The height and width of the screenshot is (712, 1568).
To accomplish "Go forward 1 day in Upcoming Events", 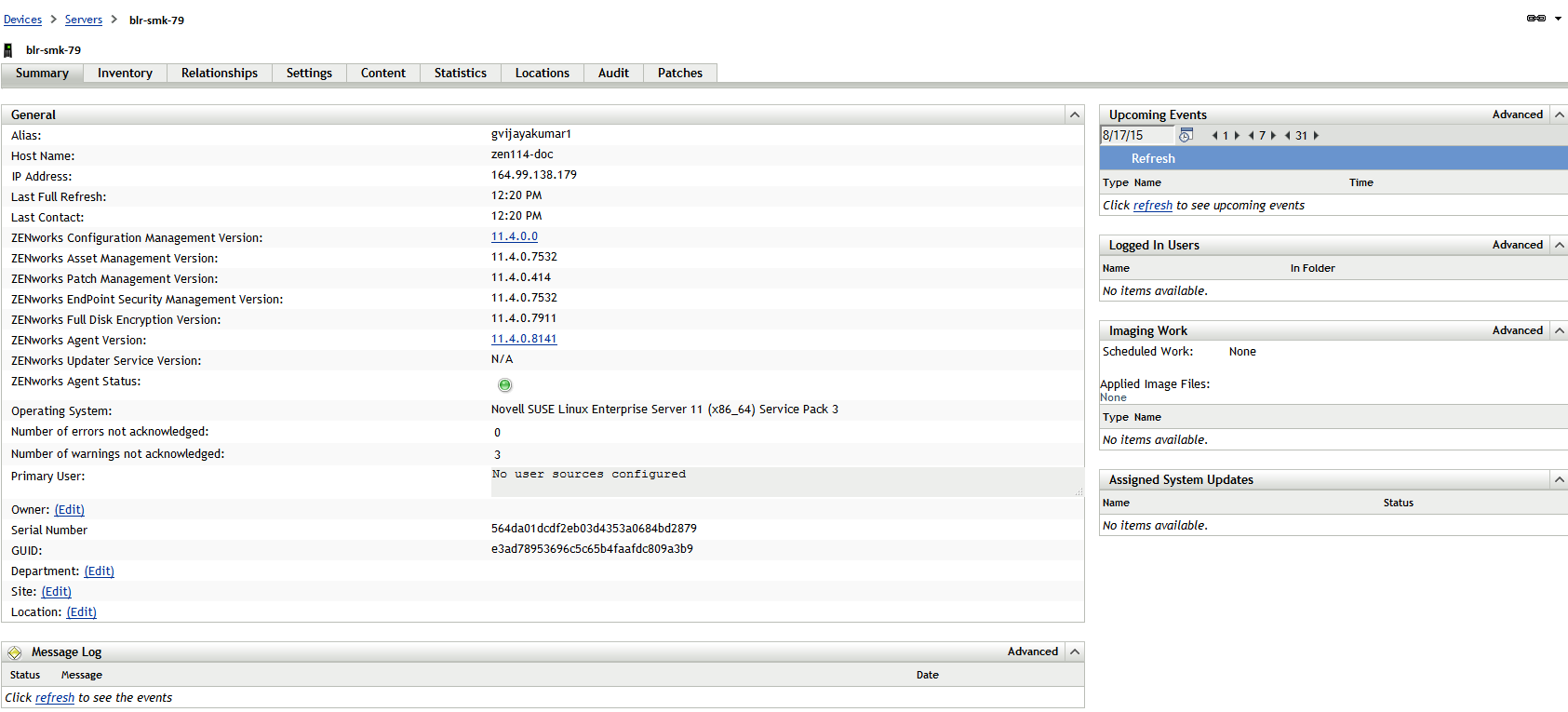I will click(1237, 136).
